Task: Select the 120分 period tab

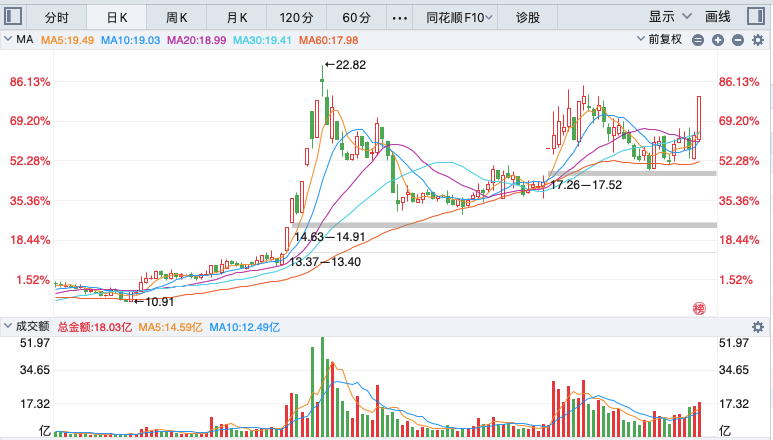Action: click(296, 18)
